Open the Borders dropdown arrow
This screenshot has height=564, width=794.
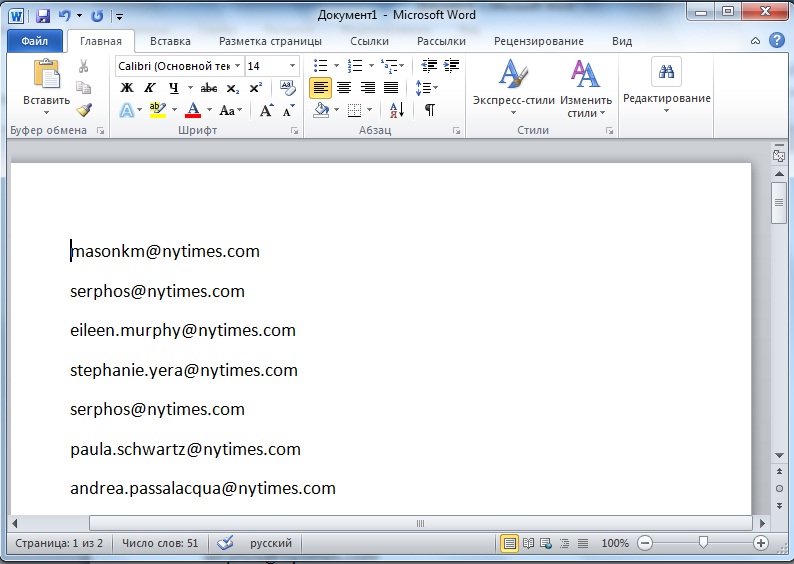[369, 110]
